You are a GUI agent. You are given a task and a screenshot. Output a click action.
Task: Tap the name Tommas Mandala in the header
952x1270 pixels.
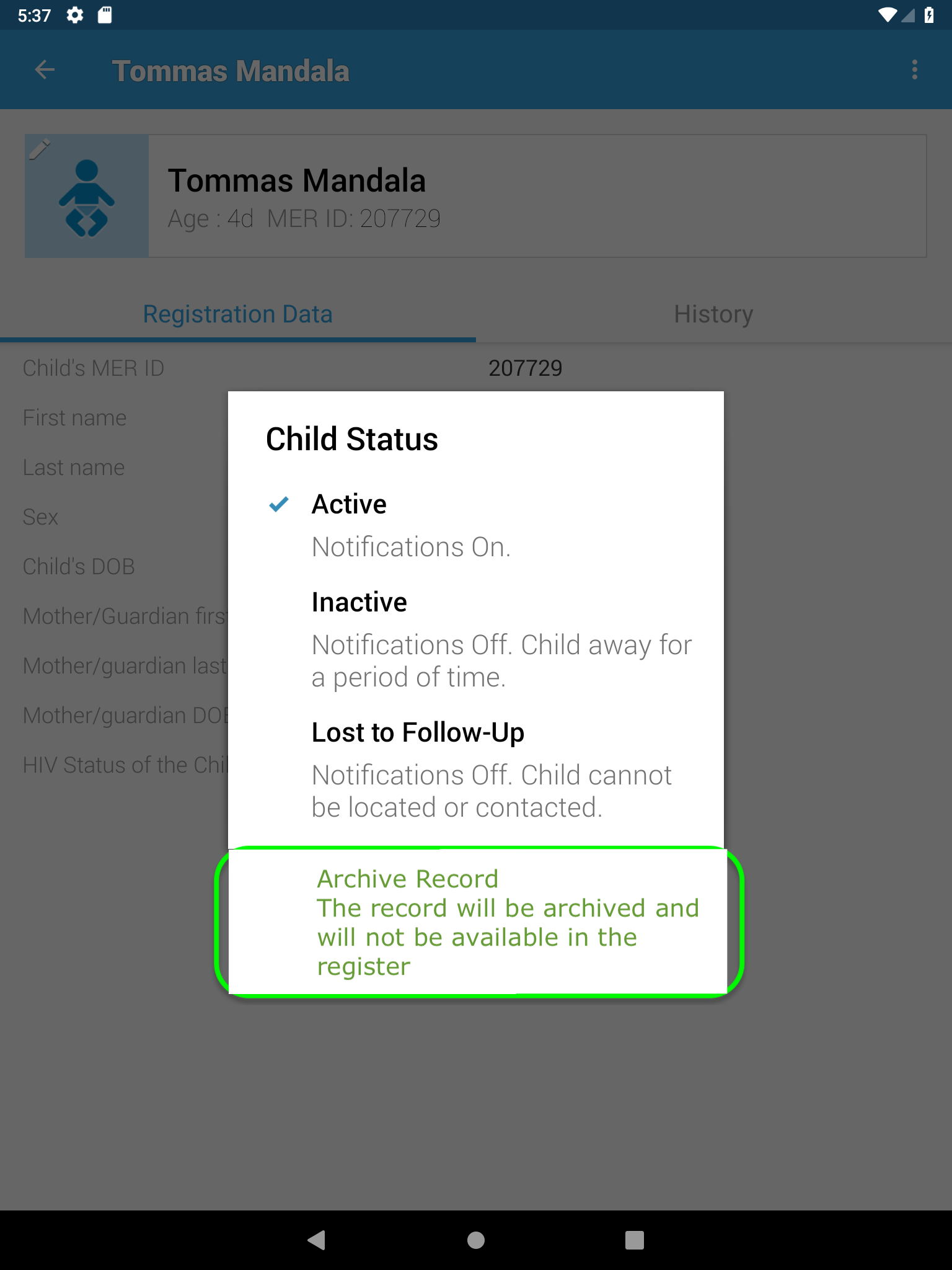pyautogui.click(x=297, y=180)
